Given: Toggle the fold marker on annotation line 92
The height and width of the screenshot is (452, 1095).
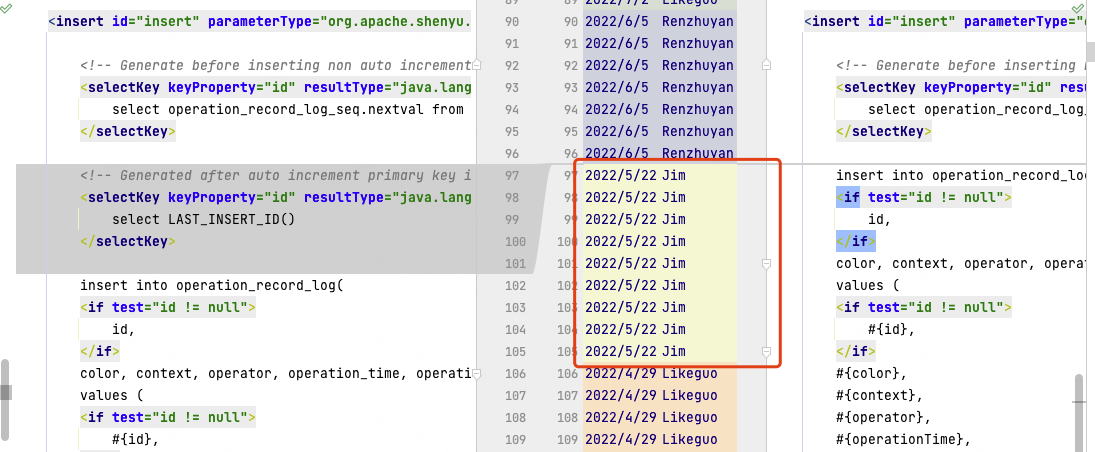Looking at the screenshot, I should [x=766, y=65].
